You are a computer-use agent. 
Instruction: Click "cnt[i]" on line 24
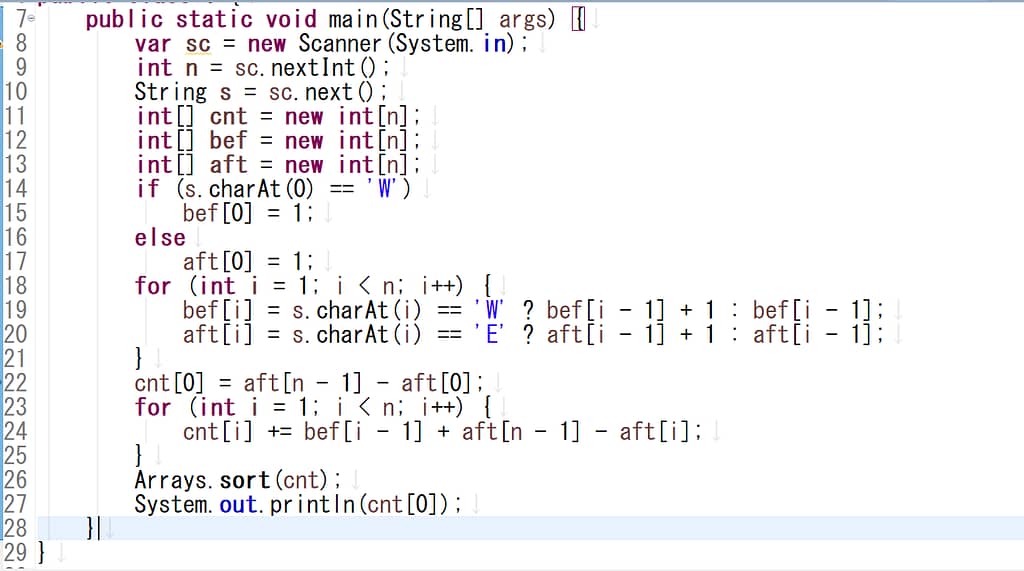point(217,432)
